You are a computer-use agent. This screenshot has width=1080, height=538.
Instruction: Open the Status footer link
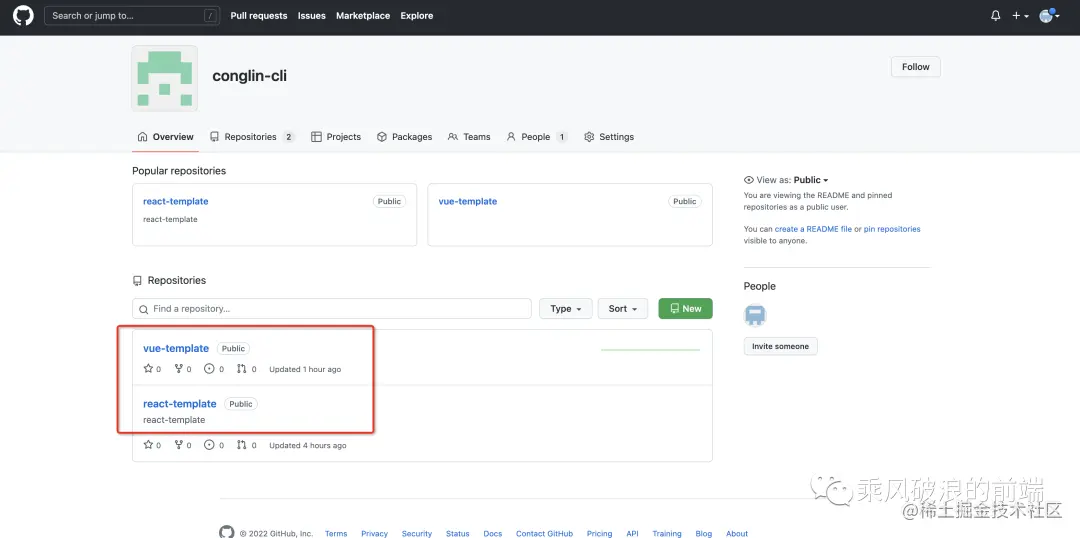pos(457,534)
